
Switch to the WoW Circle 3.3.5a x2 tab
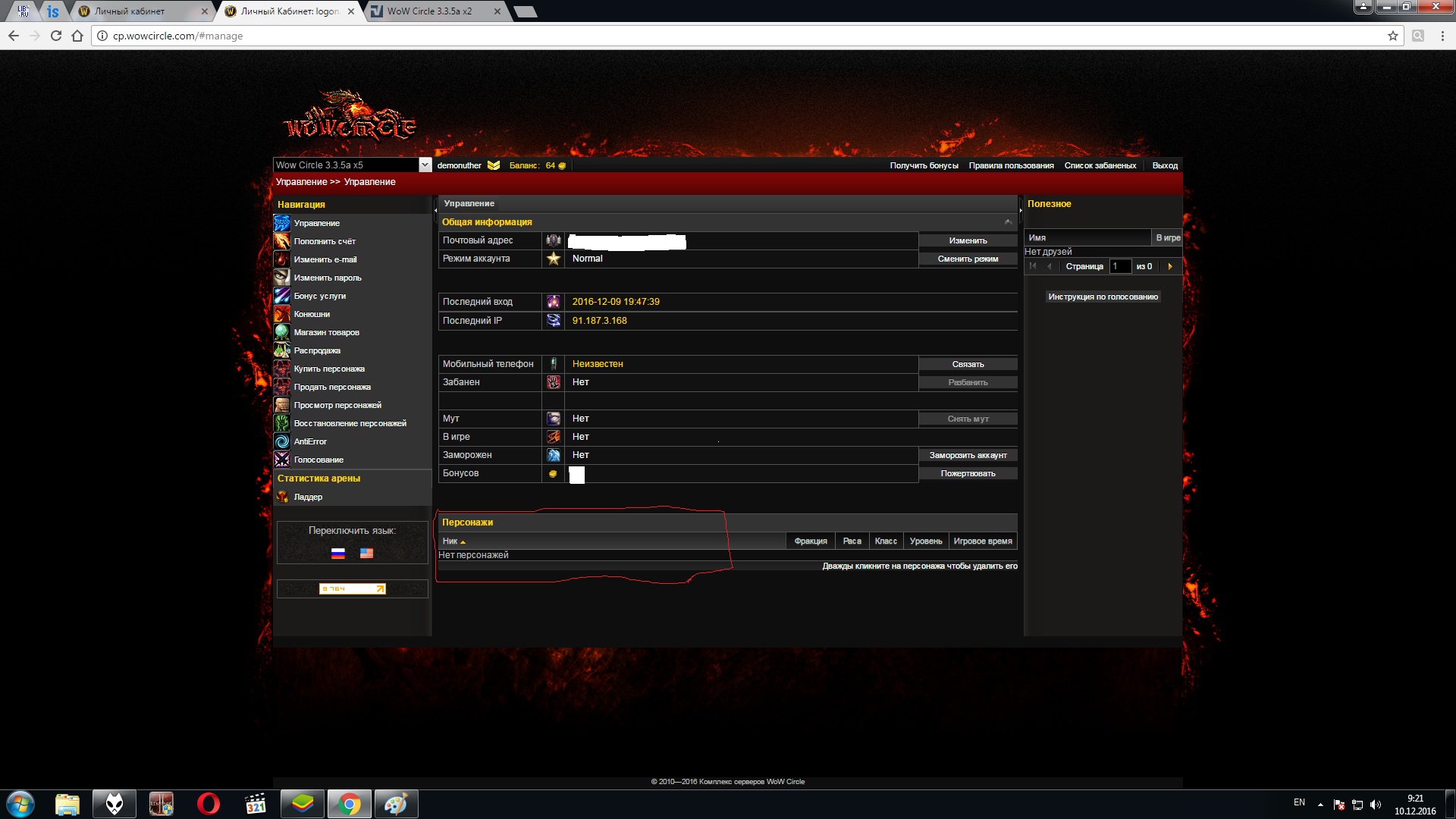(x=429, y=11)
